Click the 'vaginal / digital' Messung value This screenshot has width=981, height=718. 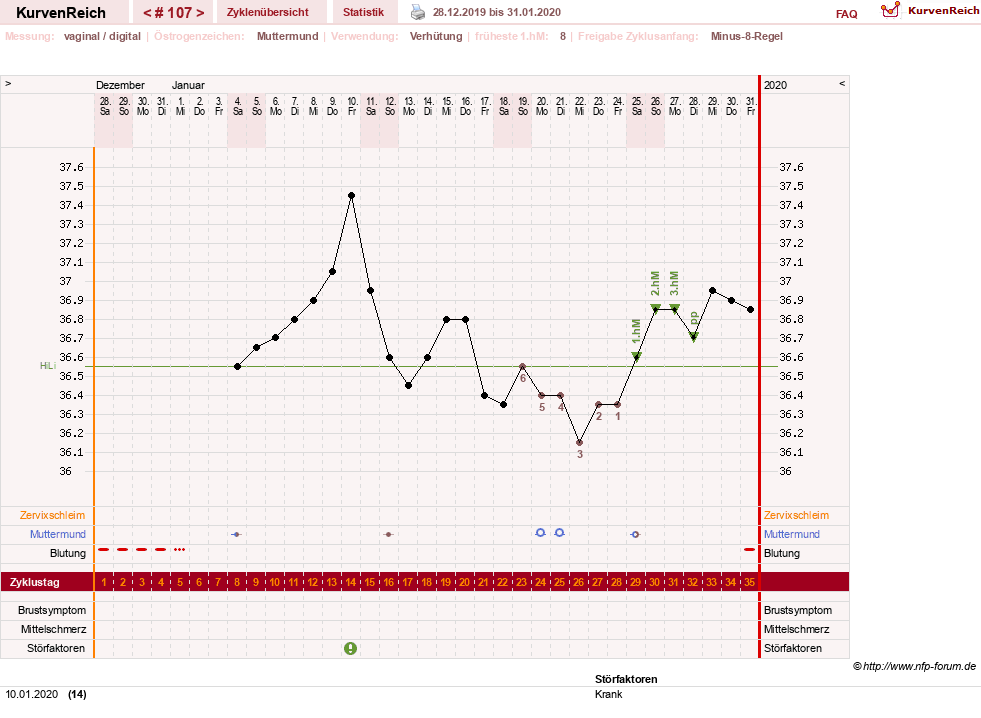point(102,36)
